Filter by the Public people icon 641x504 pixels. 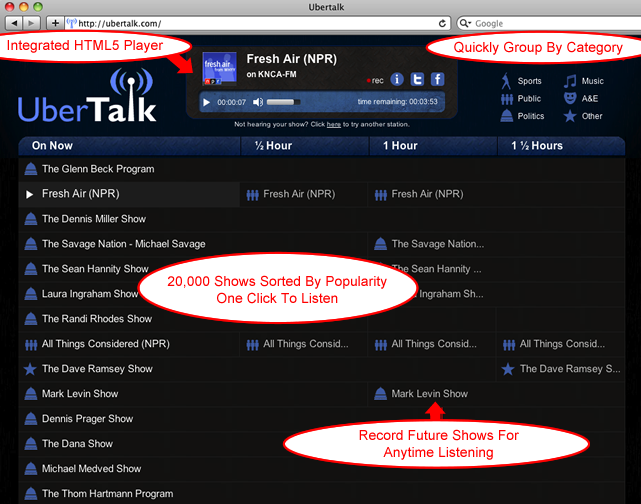coord(507,99)
